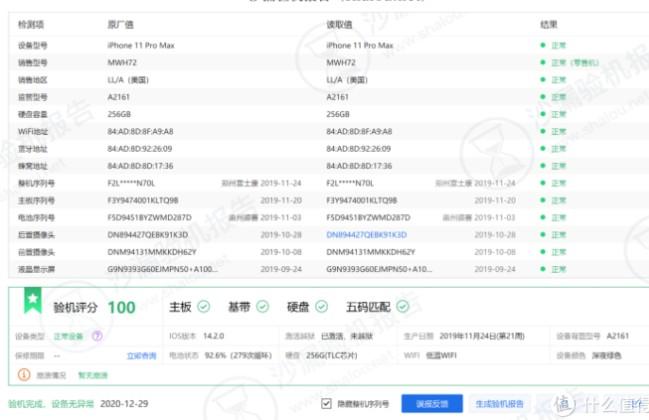
Task: Select DNM94131MMKKDH62Y in the 原厂值 column
Action: (x=152, y=252)
